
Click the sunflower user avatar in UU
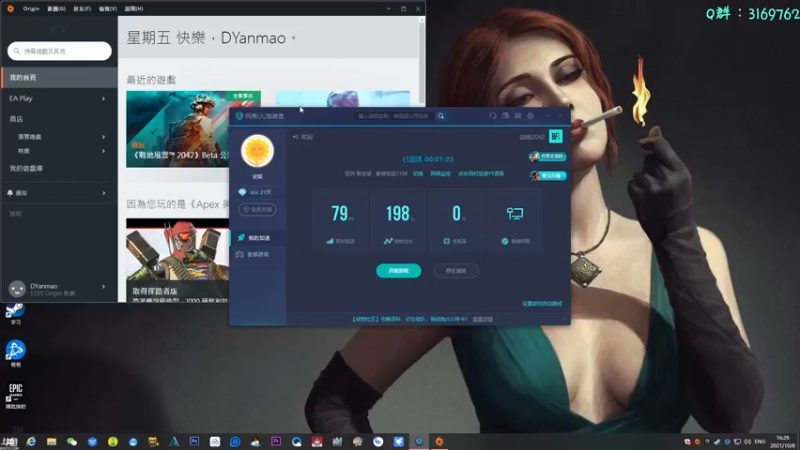(257, 151)
